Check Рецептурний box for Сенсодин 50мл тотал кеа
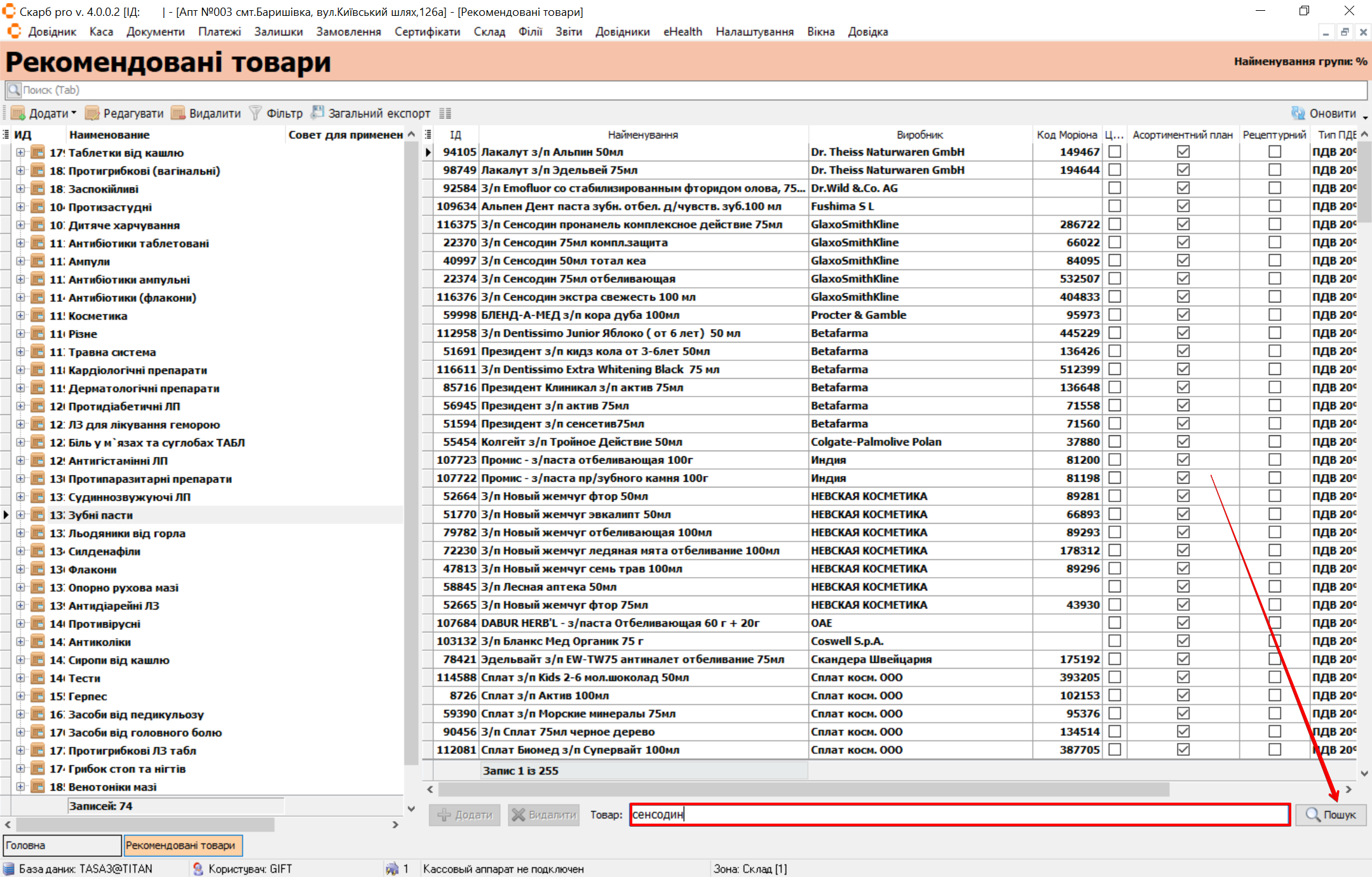 tap(1274, 261)
